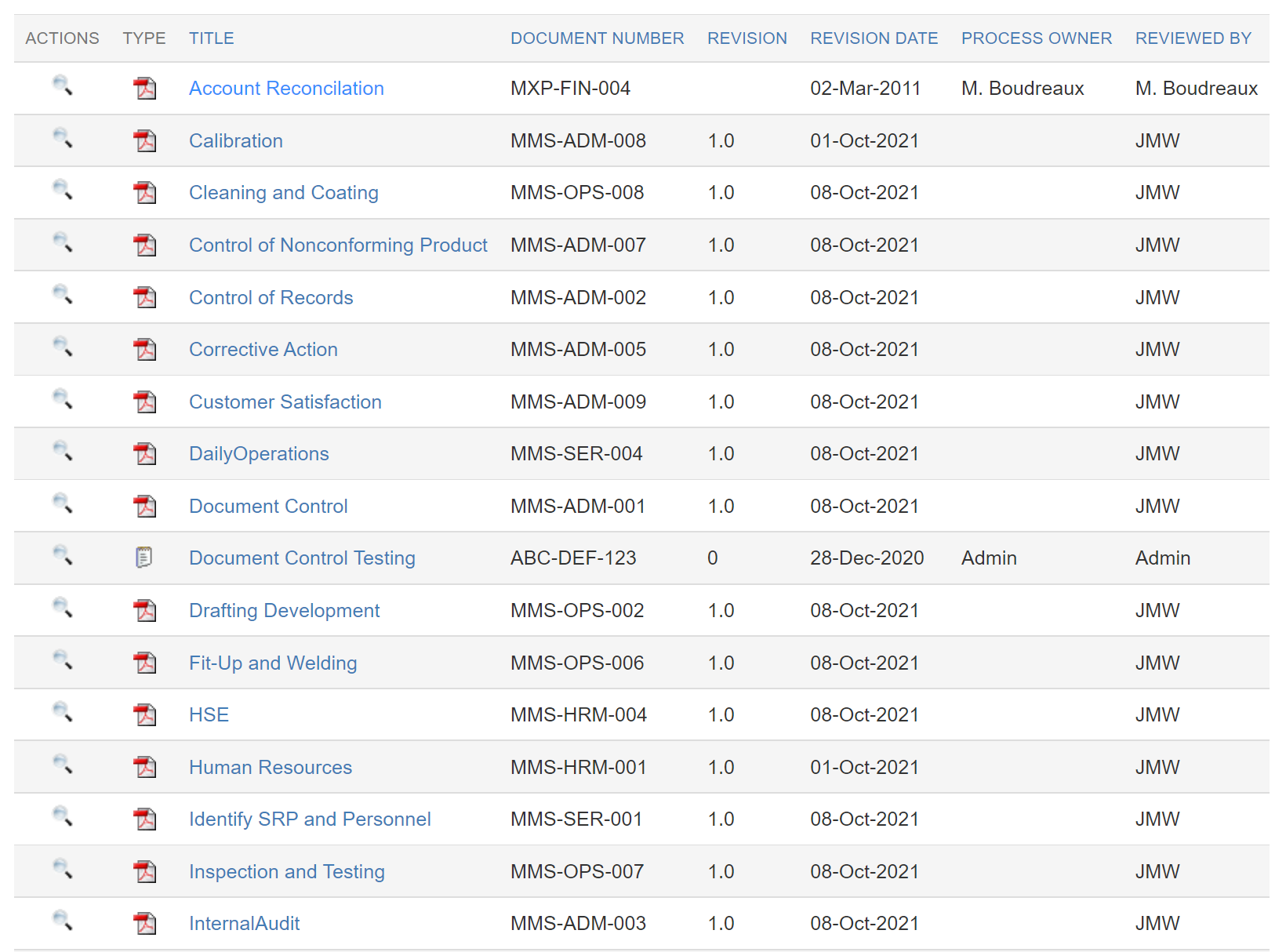Open the PDF icon for DailyOperations
1286x952 pixels.
144,453
